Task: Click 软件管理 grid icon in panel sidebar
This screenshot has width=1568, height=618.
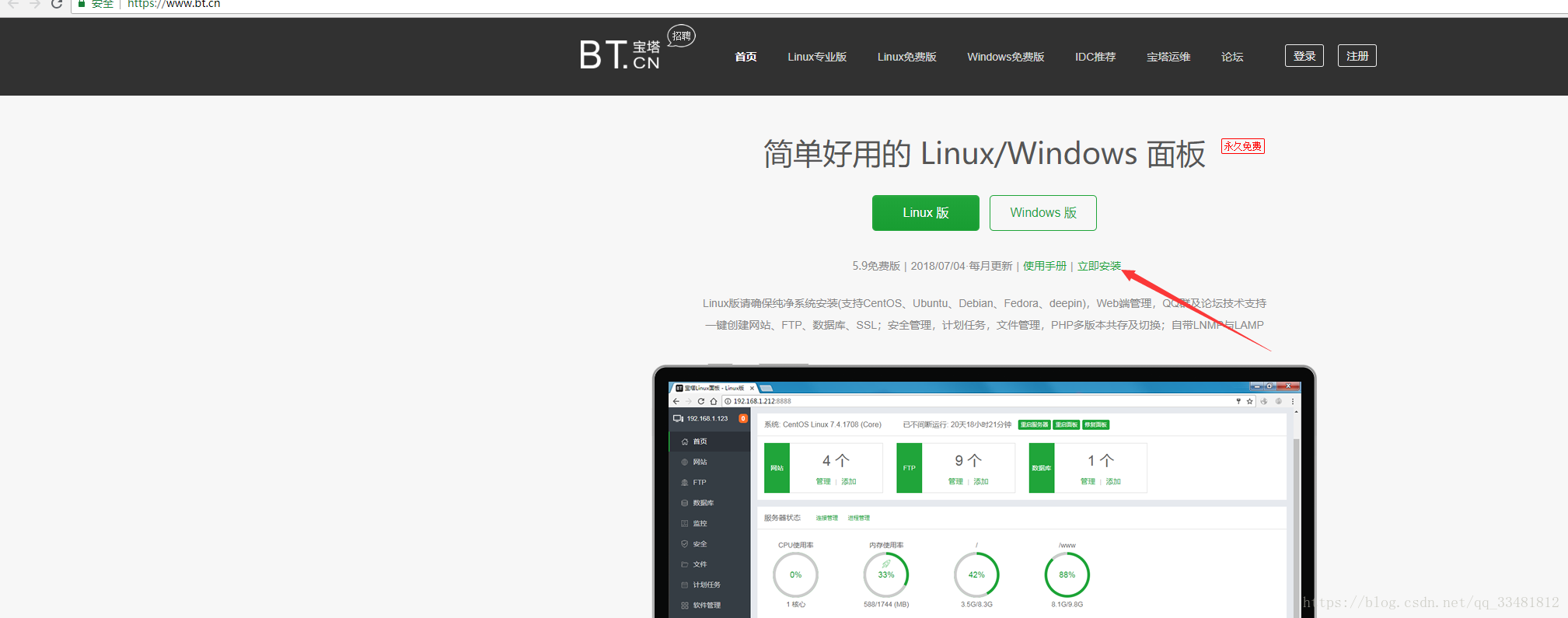Action: tap(685, 606)
